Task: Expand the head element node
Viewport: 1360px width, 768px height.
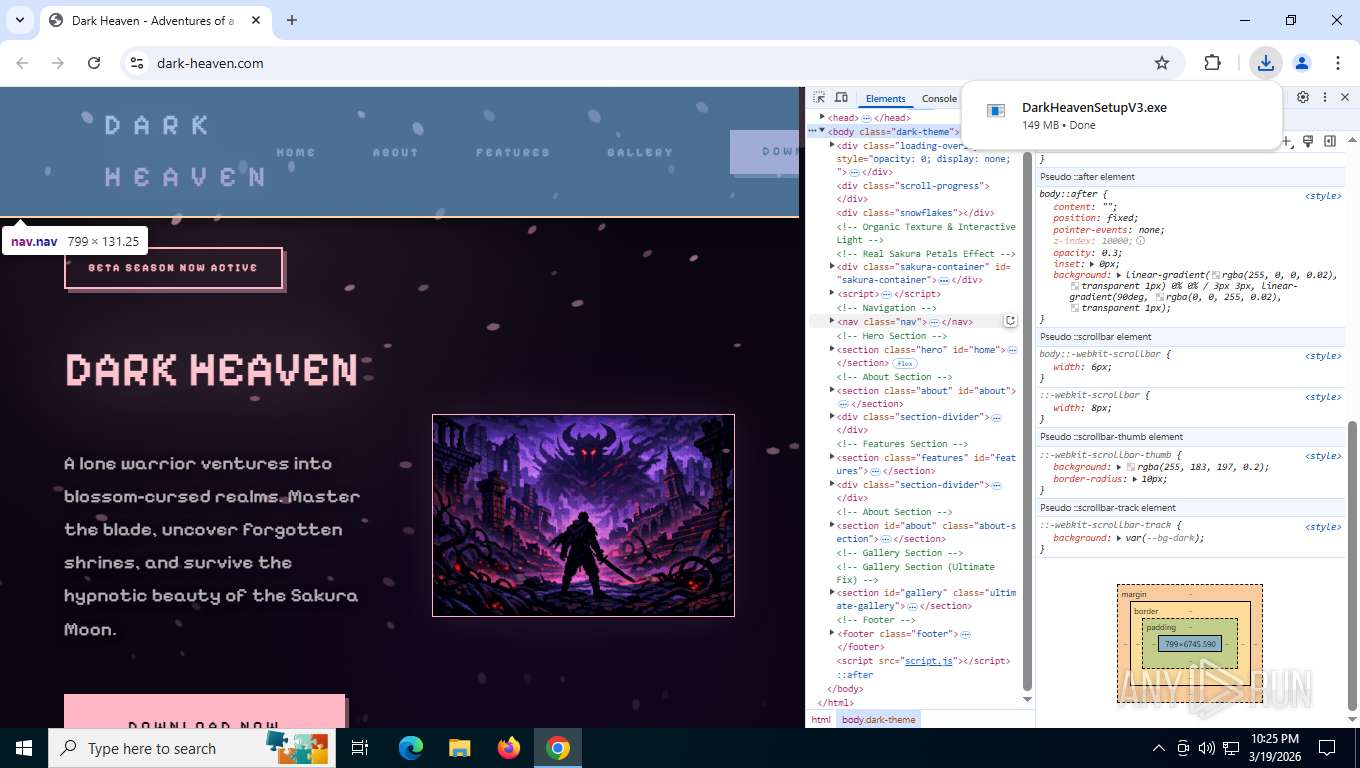Action: pos(822,117)
